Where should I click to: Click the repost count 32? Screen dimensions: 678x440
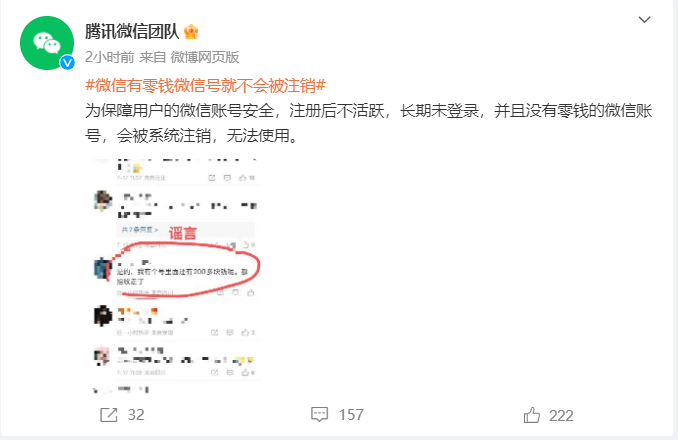click(x=136, y=415)
